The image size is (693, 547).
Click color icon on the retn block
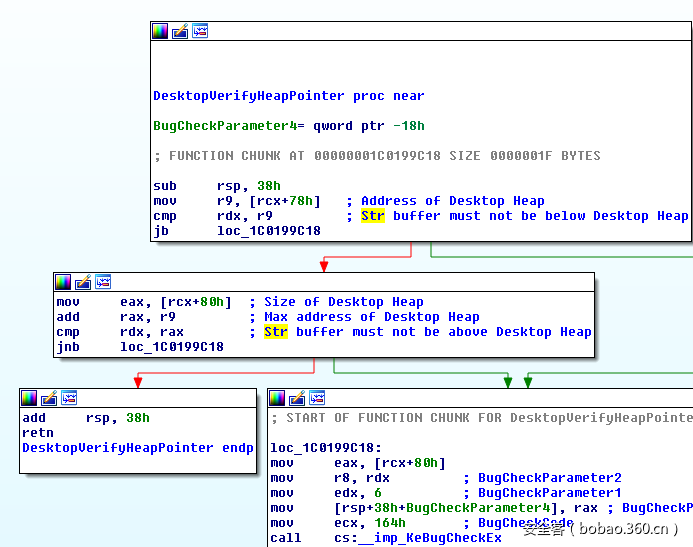[29, 398]
